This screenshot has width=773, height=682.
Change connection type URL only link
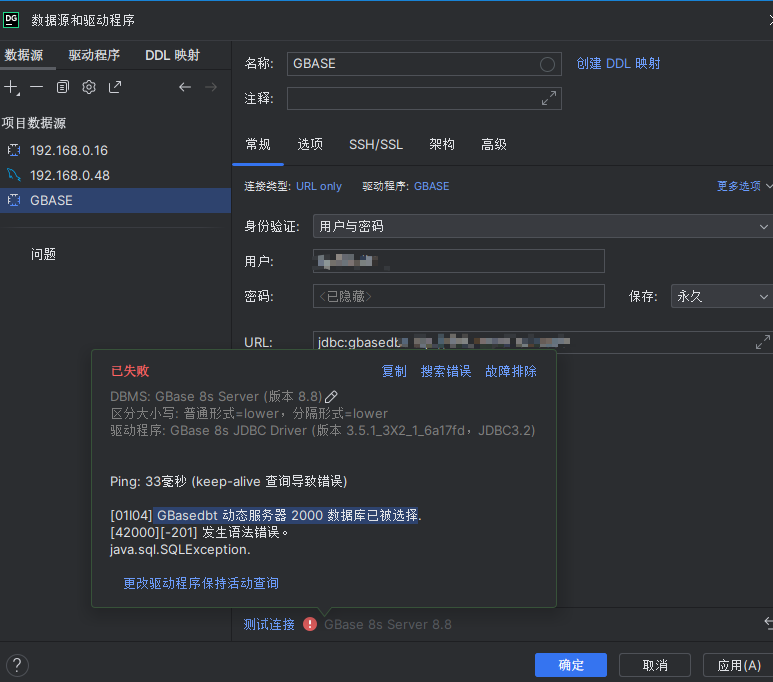tap(318, 186)
